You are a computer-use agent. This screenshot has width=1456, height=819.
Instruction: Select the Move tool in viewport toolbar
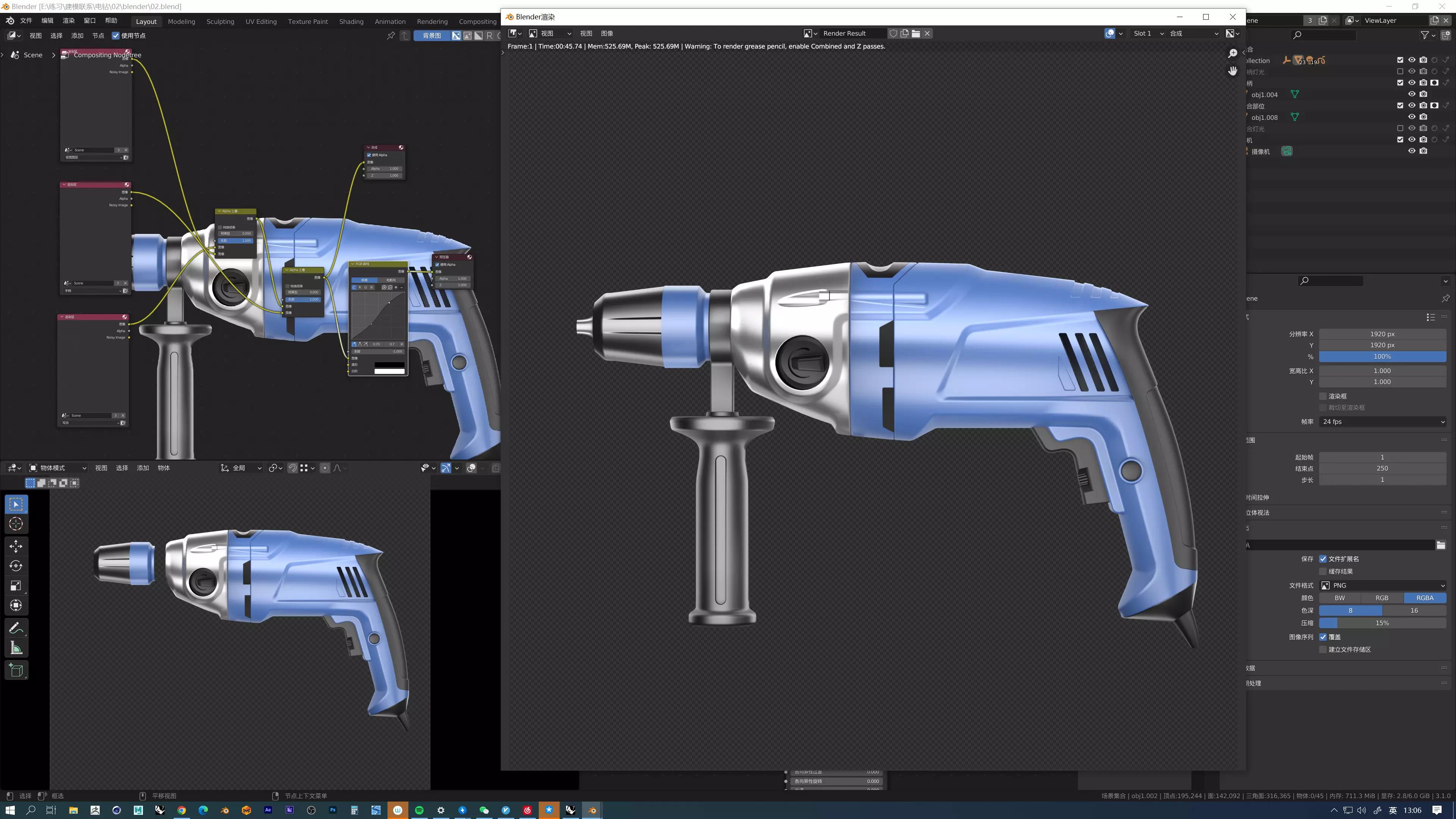[16, 546]
